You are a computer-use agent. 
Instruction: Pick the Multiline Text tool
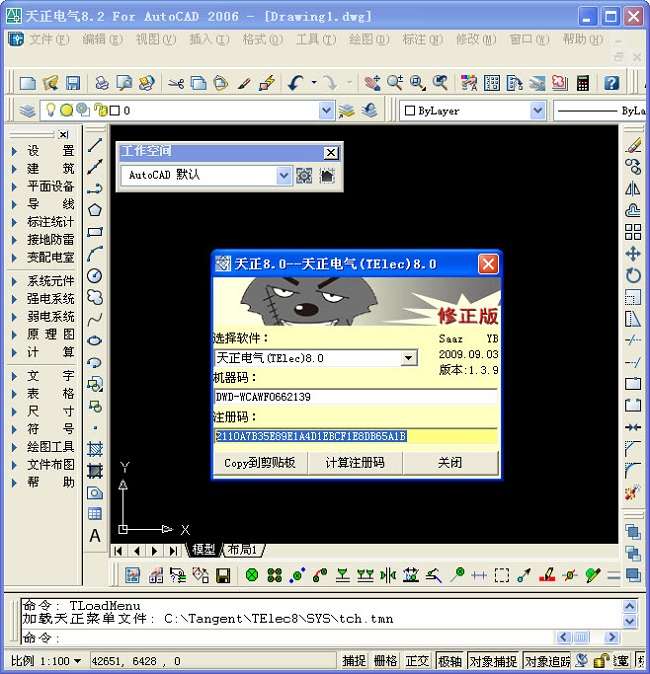point(95,536)
